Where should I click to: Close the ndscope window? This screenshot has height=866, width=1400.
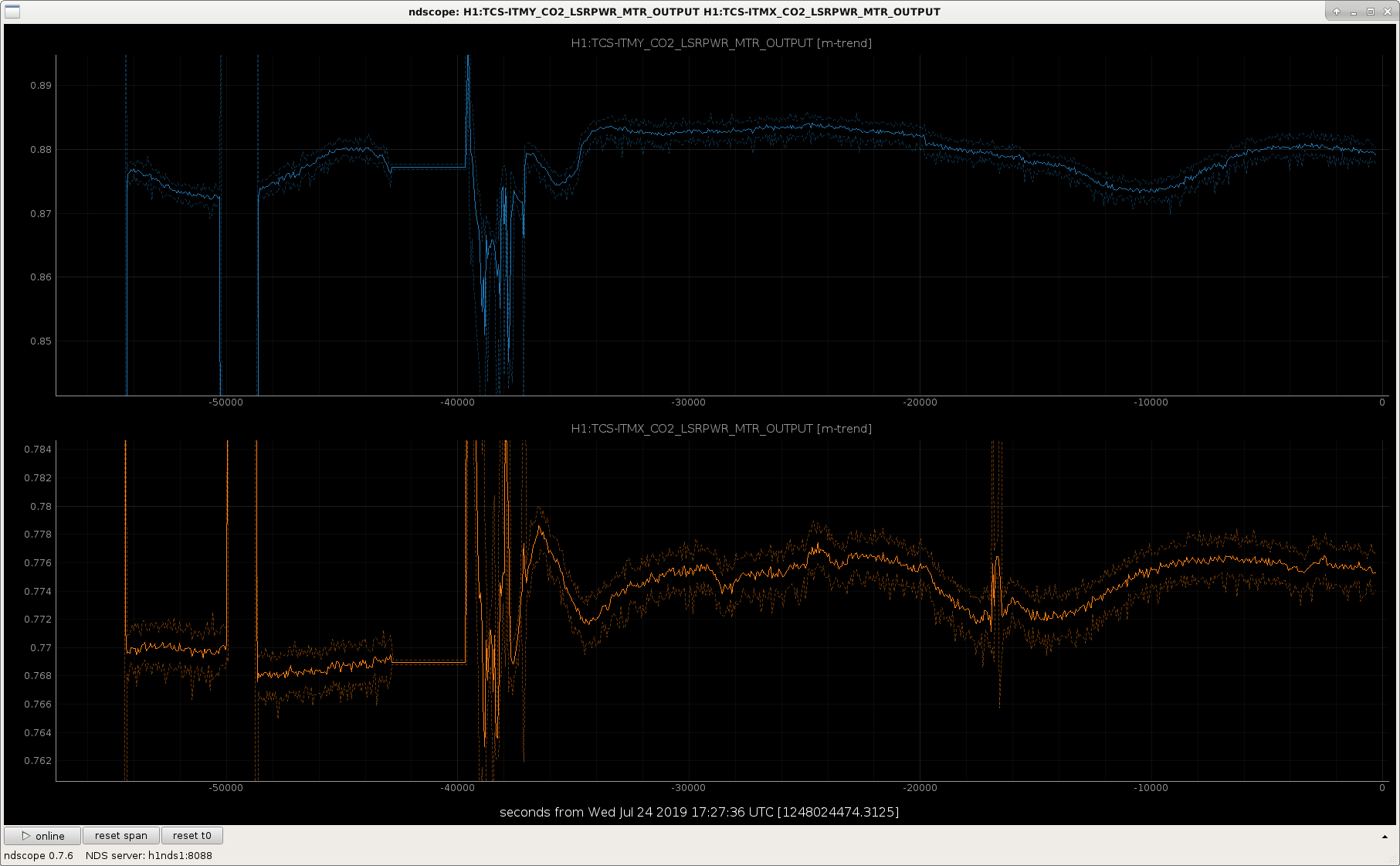point(1388,12)
